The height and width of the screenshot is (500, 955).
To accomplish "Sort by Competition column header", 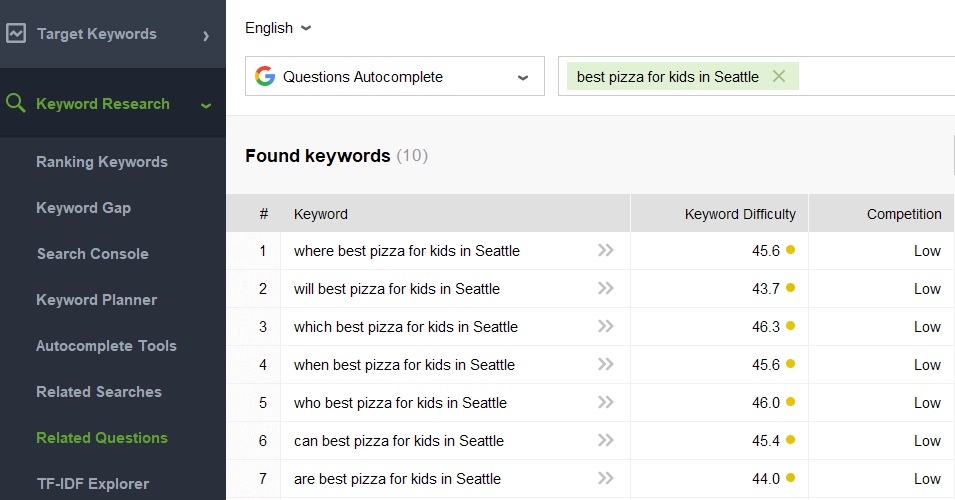I will [903, 214].
